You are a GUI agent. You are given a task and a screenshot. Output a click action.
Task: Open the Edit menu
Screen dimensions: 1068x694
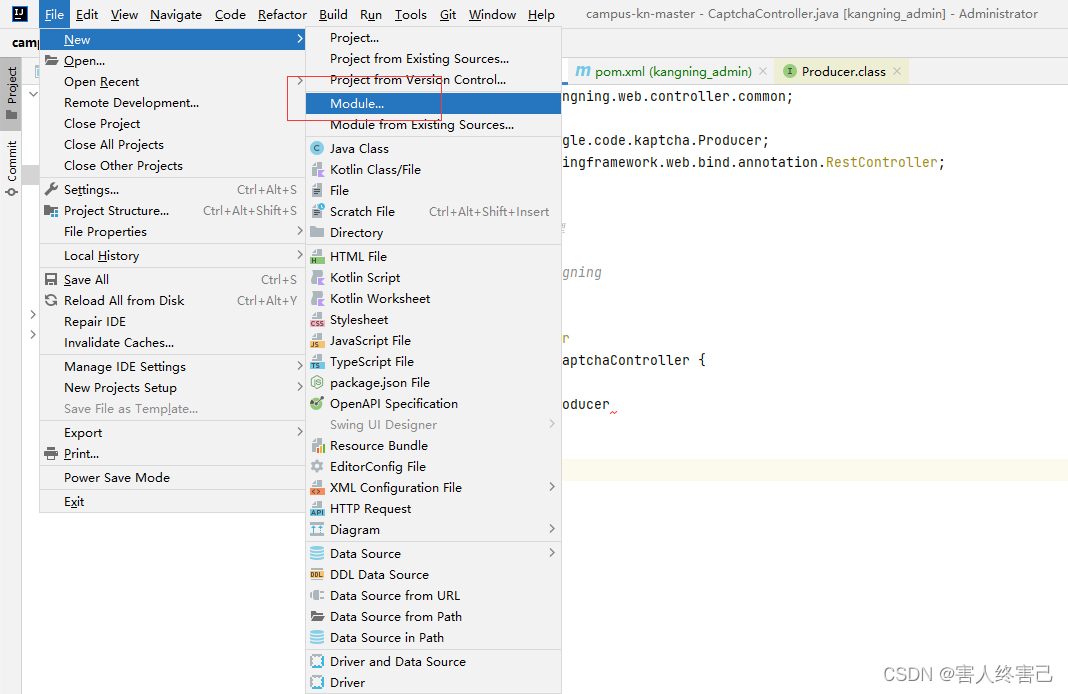pos(87,14)
